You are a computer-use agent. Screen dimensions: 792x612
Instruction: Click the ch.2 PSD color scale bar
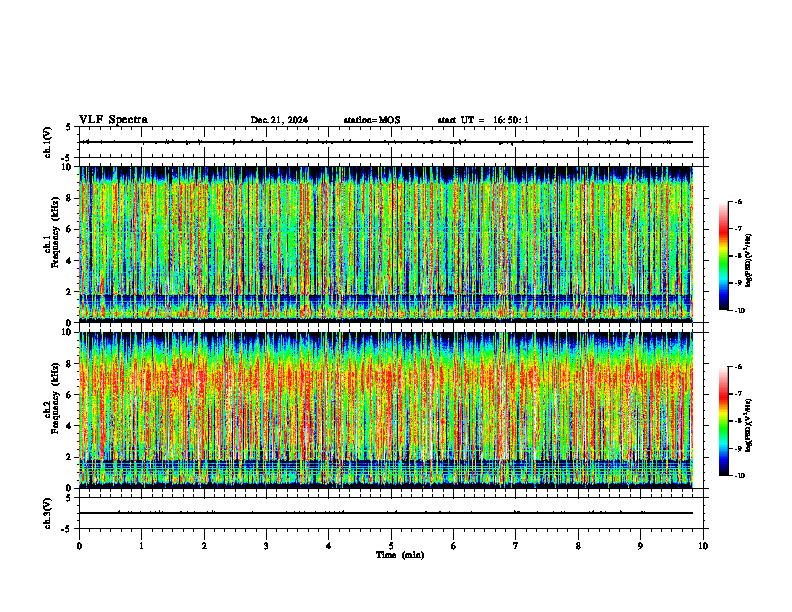click(x=723, y=421)
